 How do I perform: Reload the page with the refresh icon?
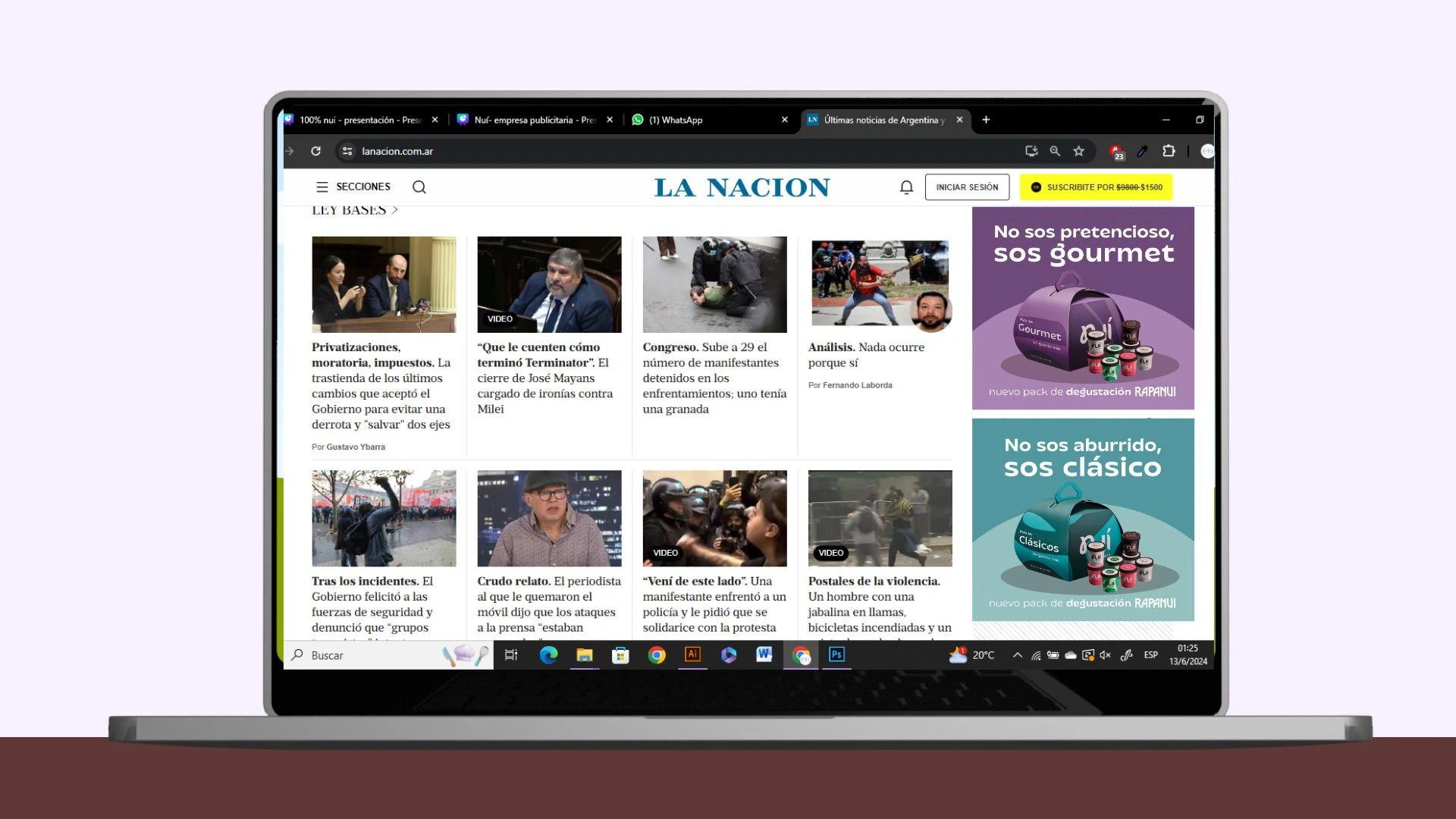coord(315,151)
